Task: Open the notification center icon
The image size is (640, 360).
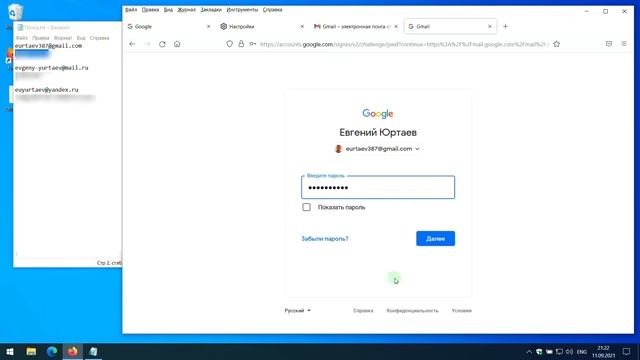Action: tap(627, 351)
